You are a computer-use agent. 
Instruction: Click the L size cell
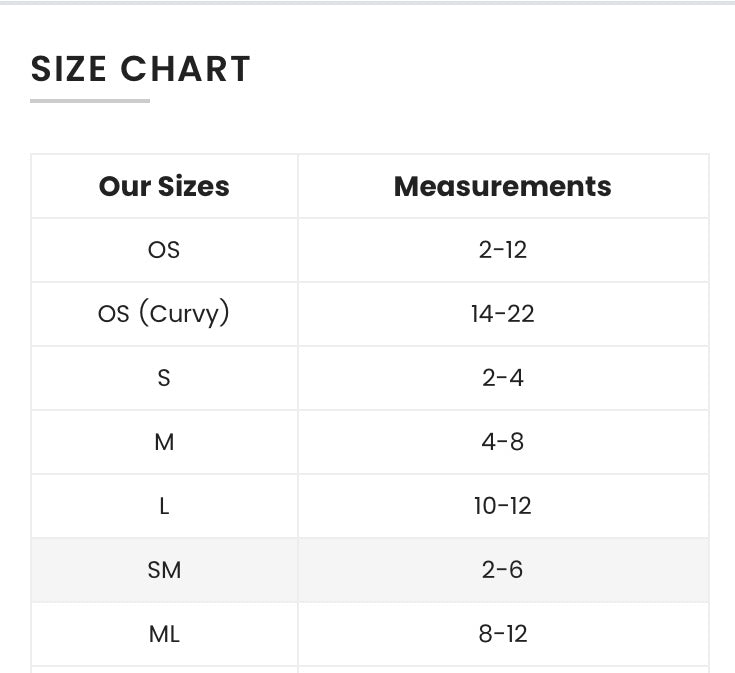tap(164, 506)
